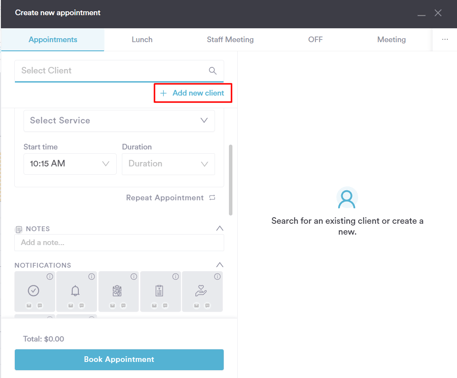Toggle SMS on the clipboard notification card
Screen dimensions: 457x378
click(x=123, y=305)
